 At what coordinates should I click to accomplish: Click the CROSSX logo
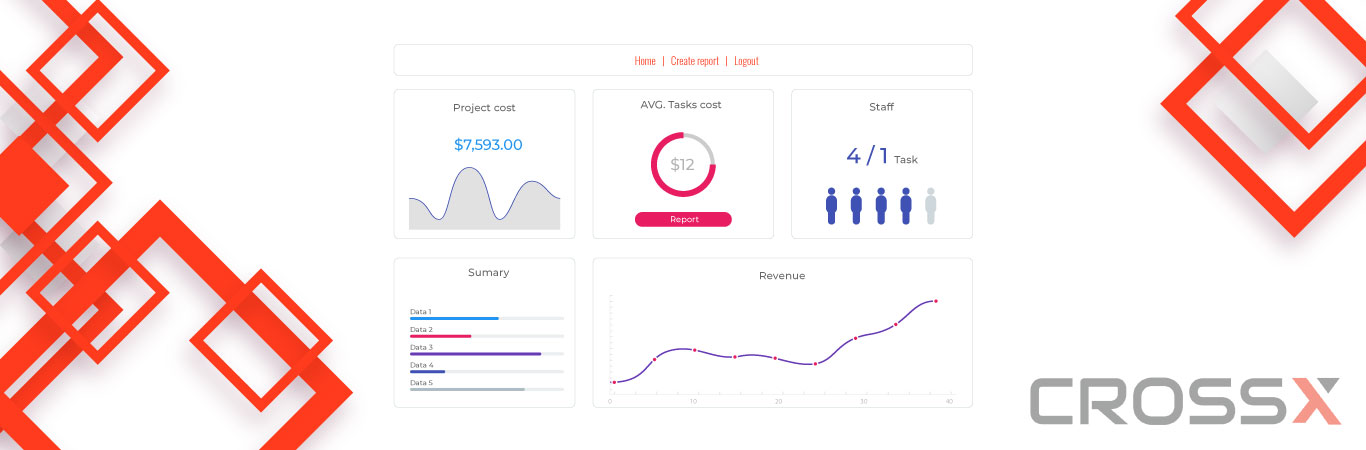pyautogui.click(x=1185, y=401)
